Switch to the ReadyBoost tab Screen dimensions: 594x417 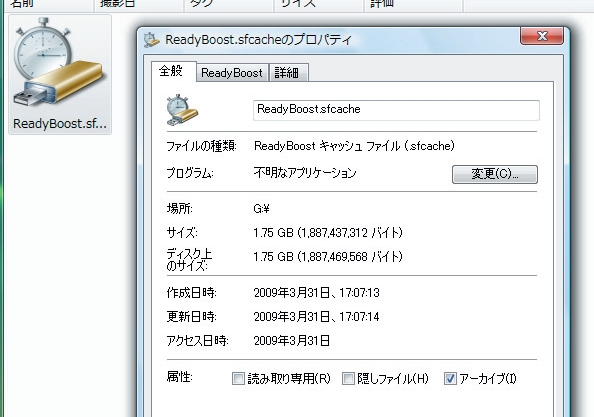coord(232,72)
